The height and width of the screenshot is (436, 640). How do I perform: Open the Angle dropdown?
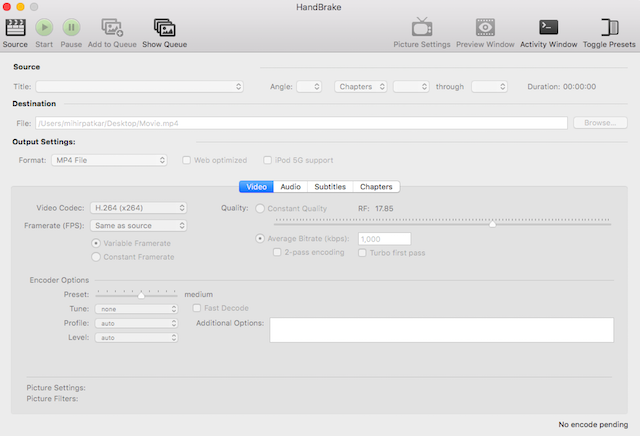pyautogui.click(x=309, y=87)
